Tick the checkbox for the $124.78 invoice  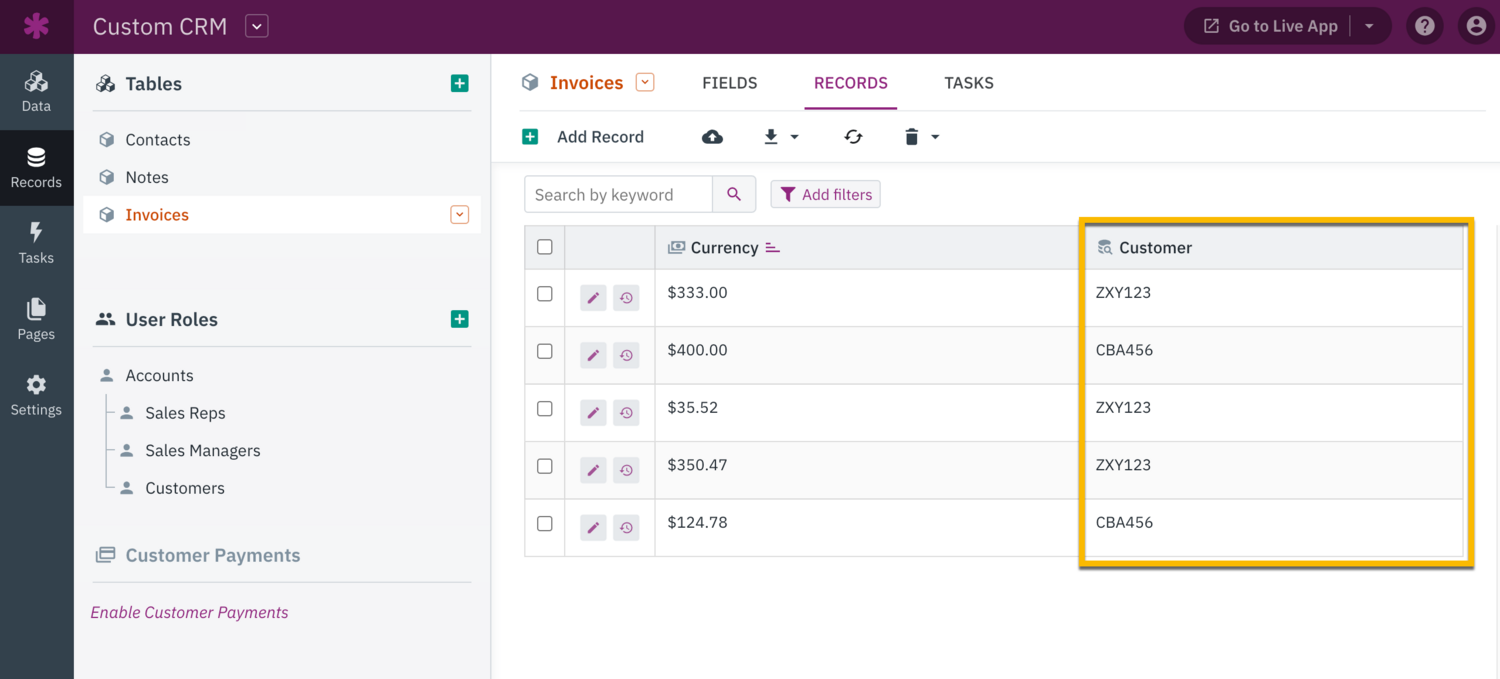544,523
